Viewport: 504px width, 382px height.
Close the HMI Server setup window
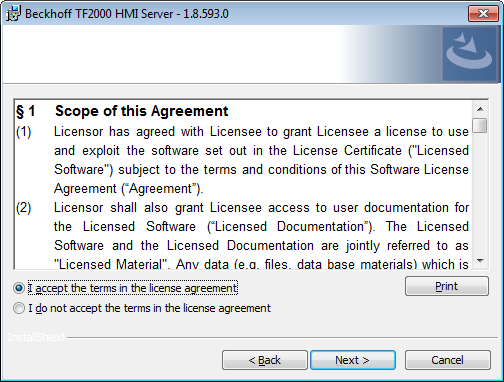tap(483, 14)
